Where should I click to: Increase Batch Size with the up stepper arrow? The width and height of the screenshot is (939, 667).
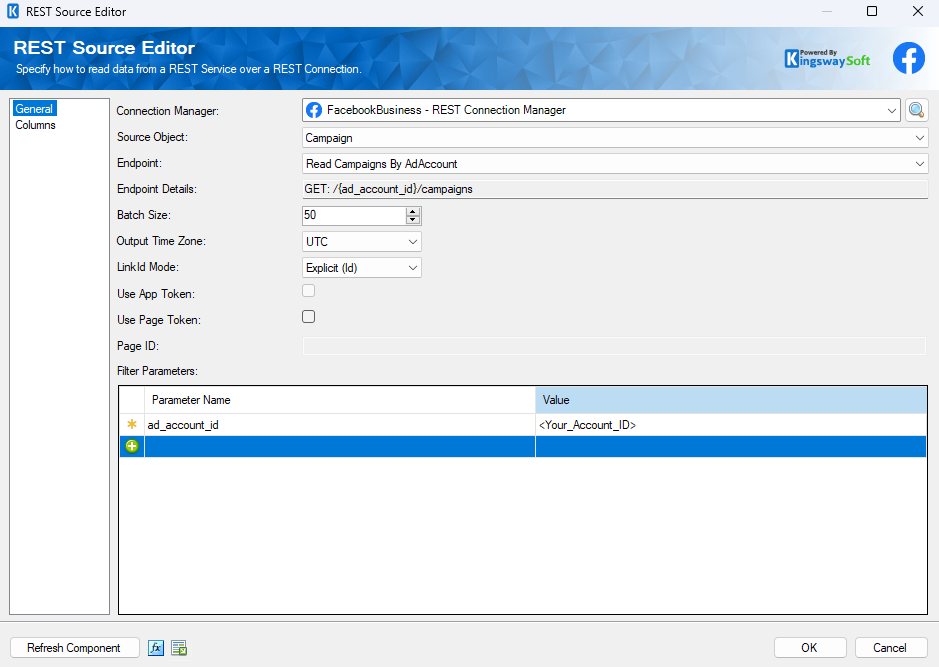413,211
